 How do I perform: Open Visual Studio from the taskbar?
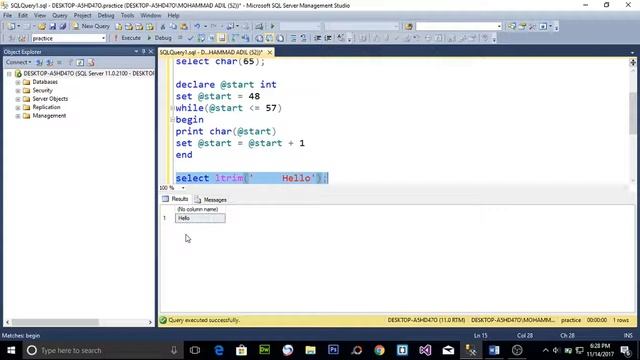click(x=425, y=350)
